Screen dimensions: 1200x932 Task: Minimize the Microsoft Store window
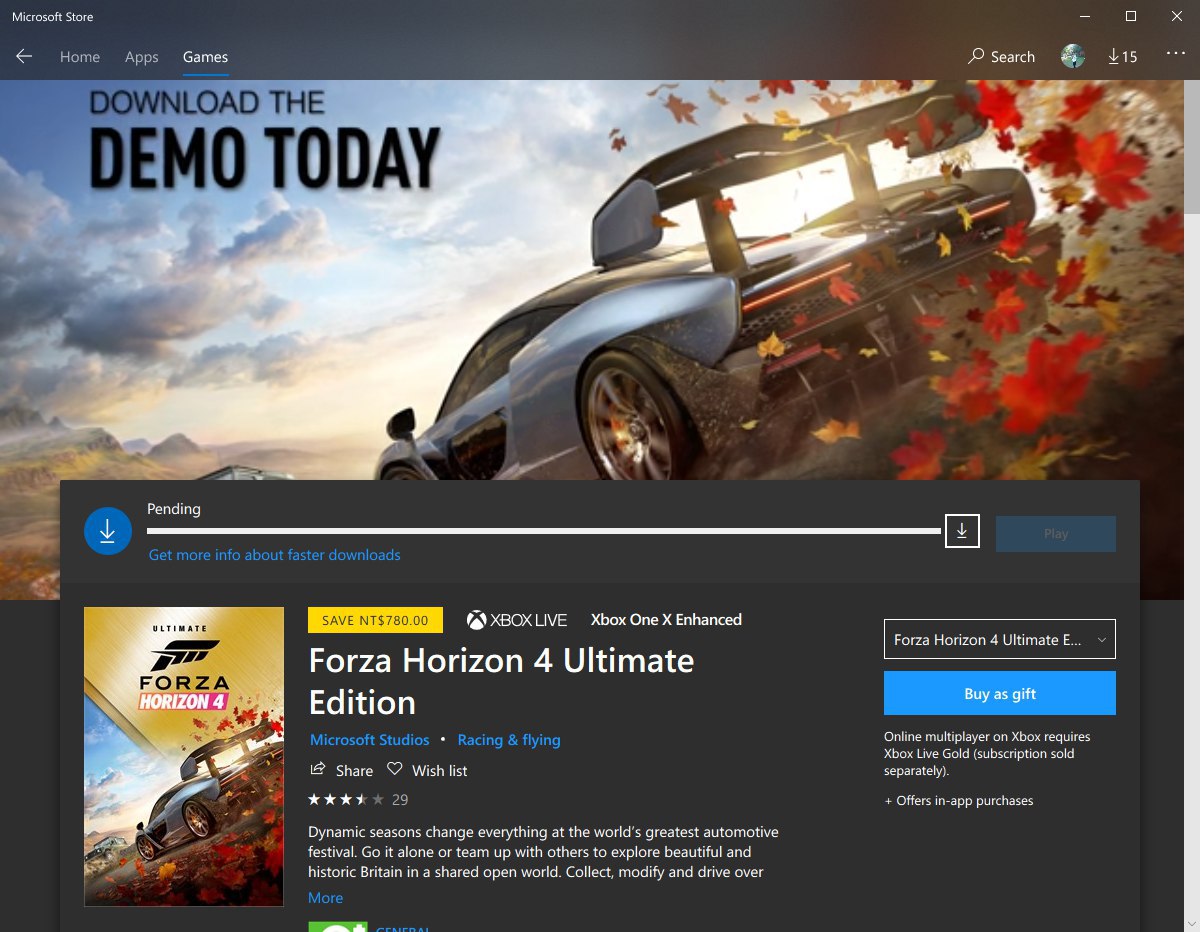1085,16
